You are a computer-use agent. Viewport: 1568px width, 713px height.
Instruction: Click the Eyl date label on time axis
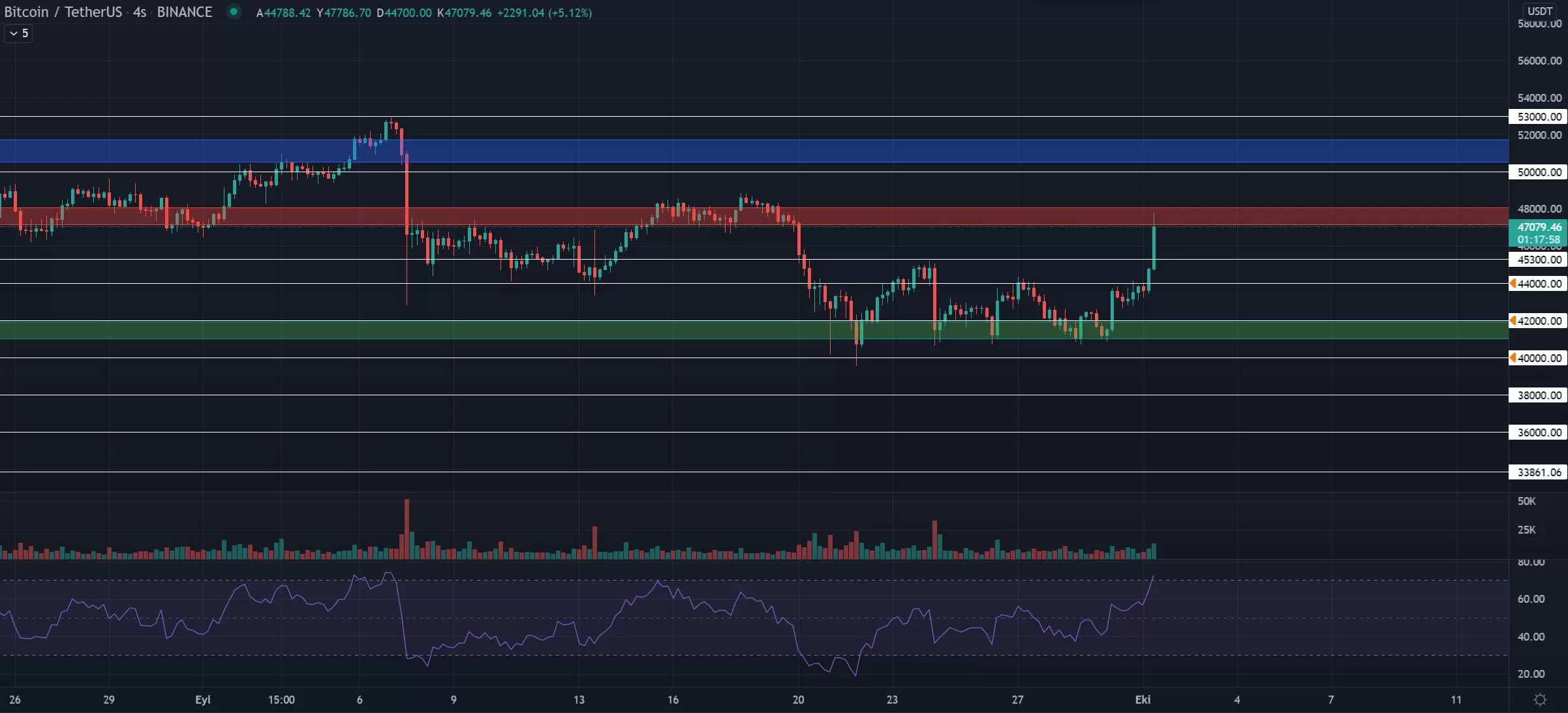203,699
